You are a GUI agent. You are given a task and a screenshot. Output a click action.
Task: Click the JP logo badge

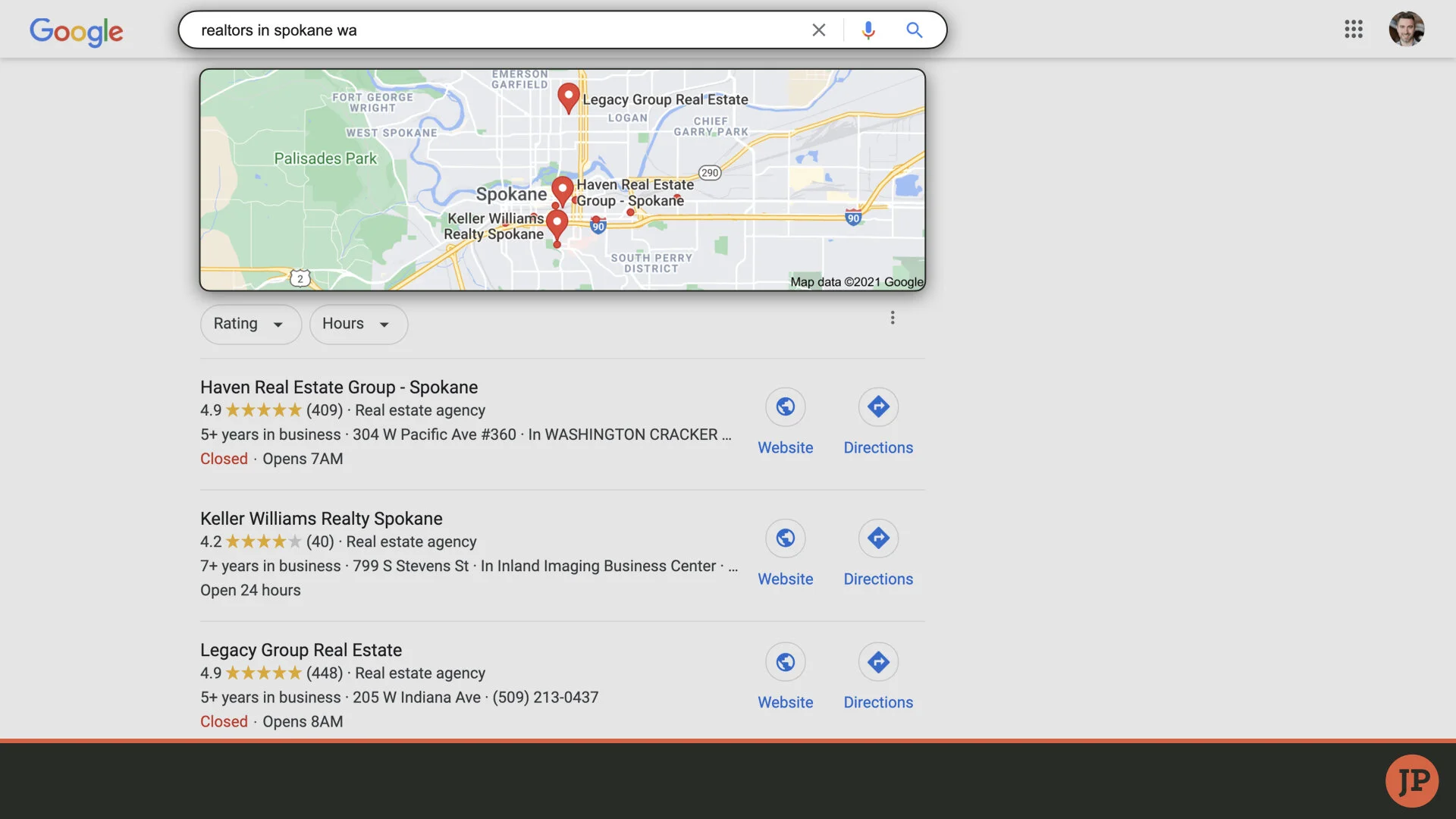tap(1412, 781)
